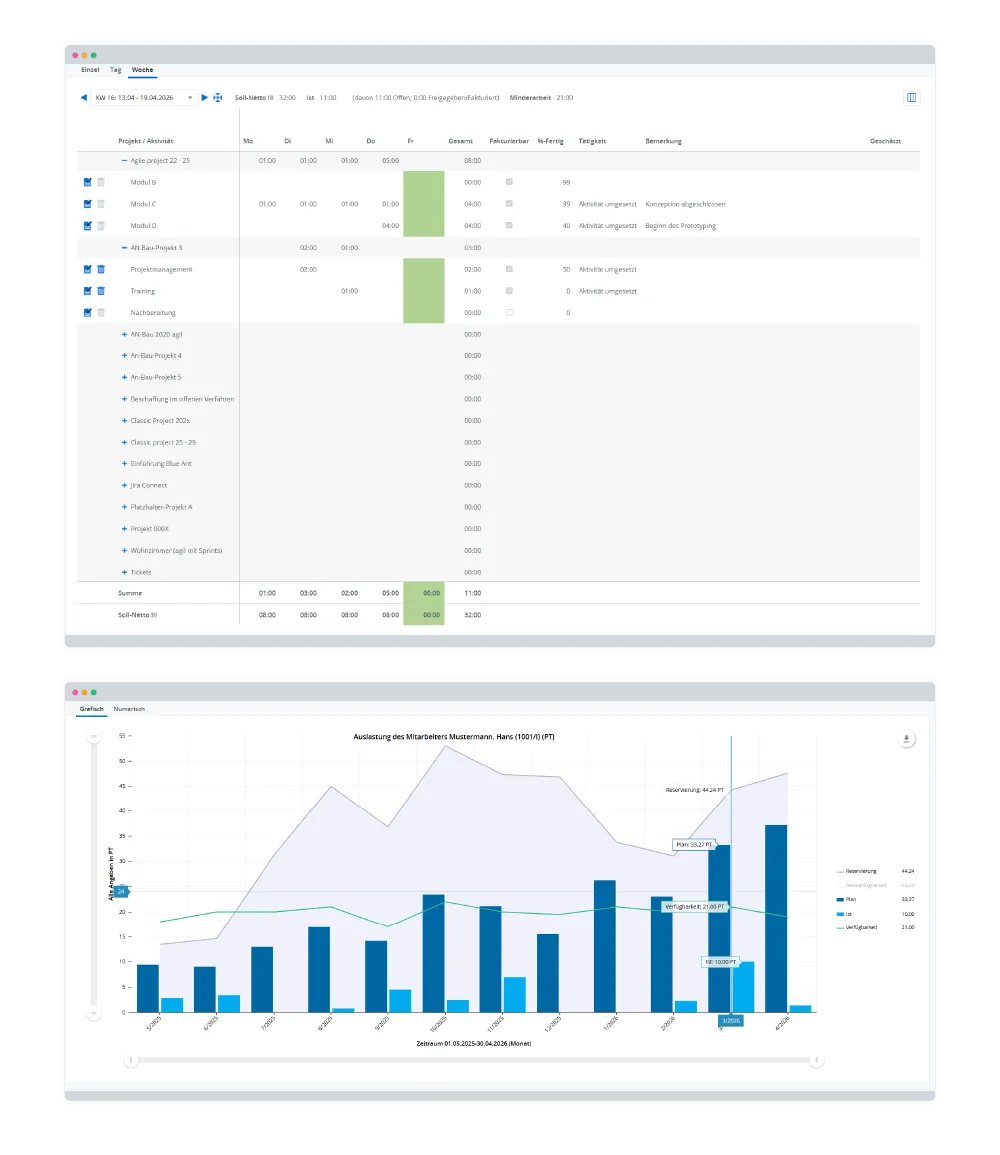The width and height of the screenshot is (1000, 1155).
Task: Switch to the Tag tab
Action: 116,71
